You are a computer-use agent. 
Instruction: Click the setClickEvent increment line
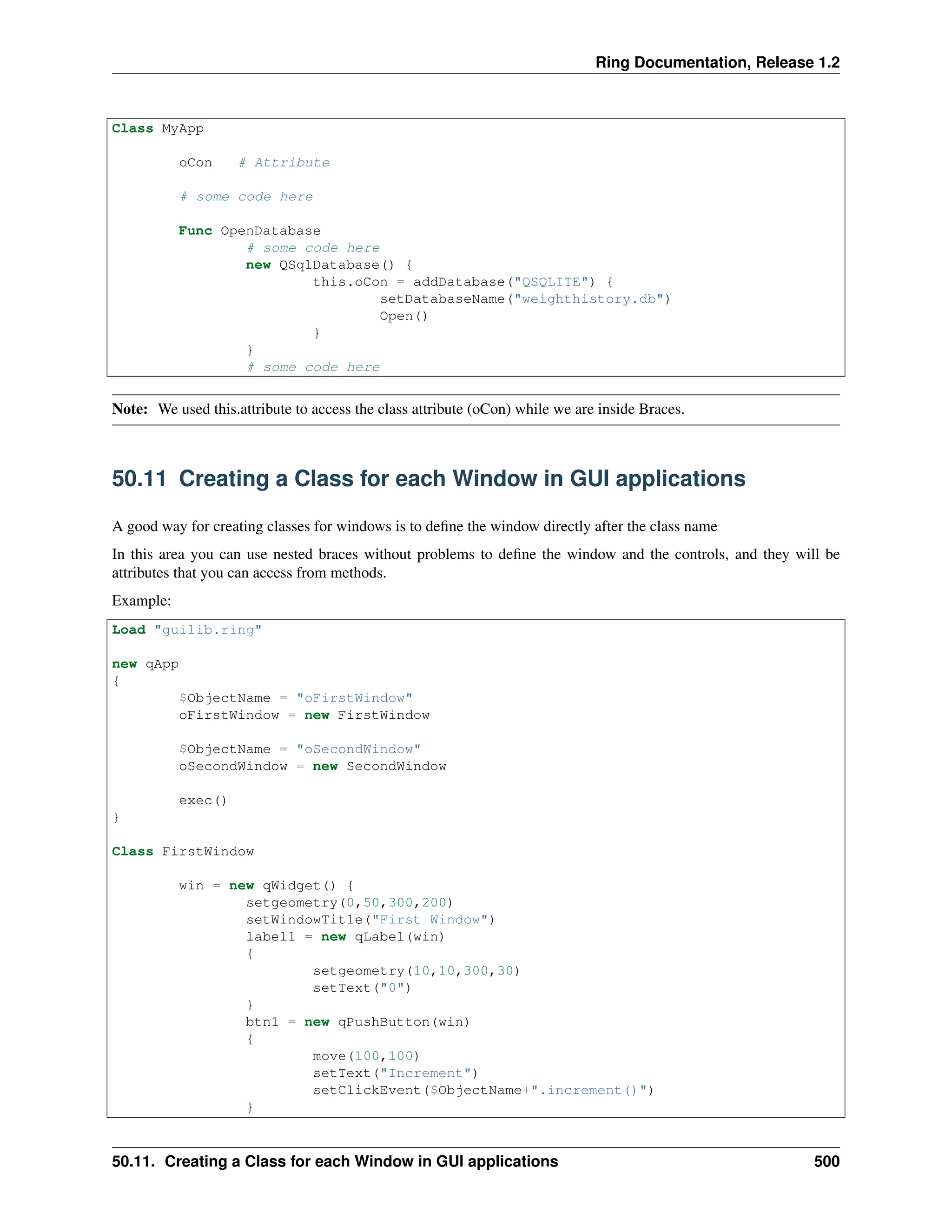point(483,1090)
